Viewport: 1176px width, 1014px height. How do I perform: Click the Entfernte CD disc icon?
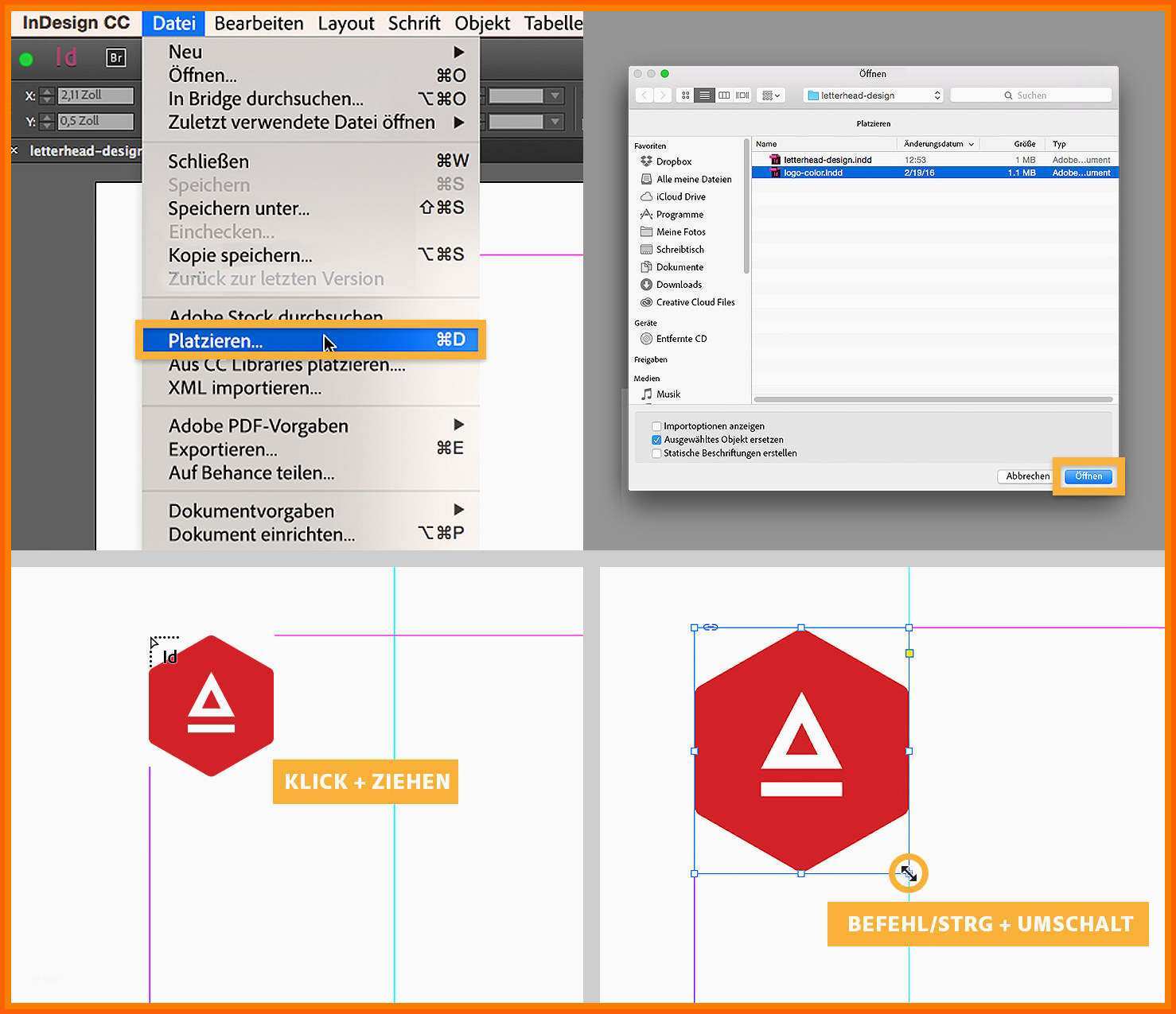pyautogui.click(x=646, y=339)
